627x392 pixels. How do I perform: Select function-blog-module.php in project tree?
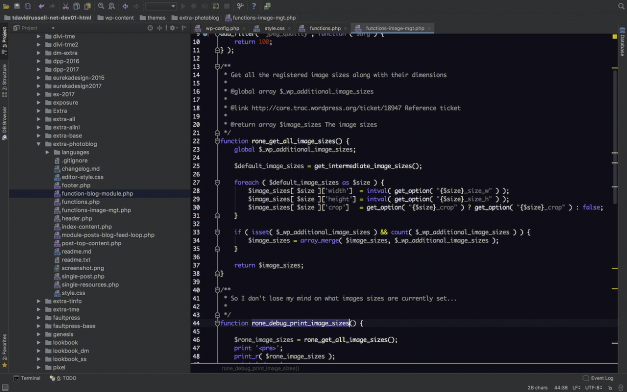click(x=100, y=194)
